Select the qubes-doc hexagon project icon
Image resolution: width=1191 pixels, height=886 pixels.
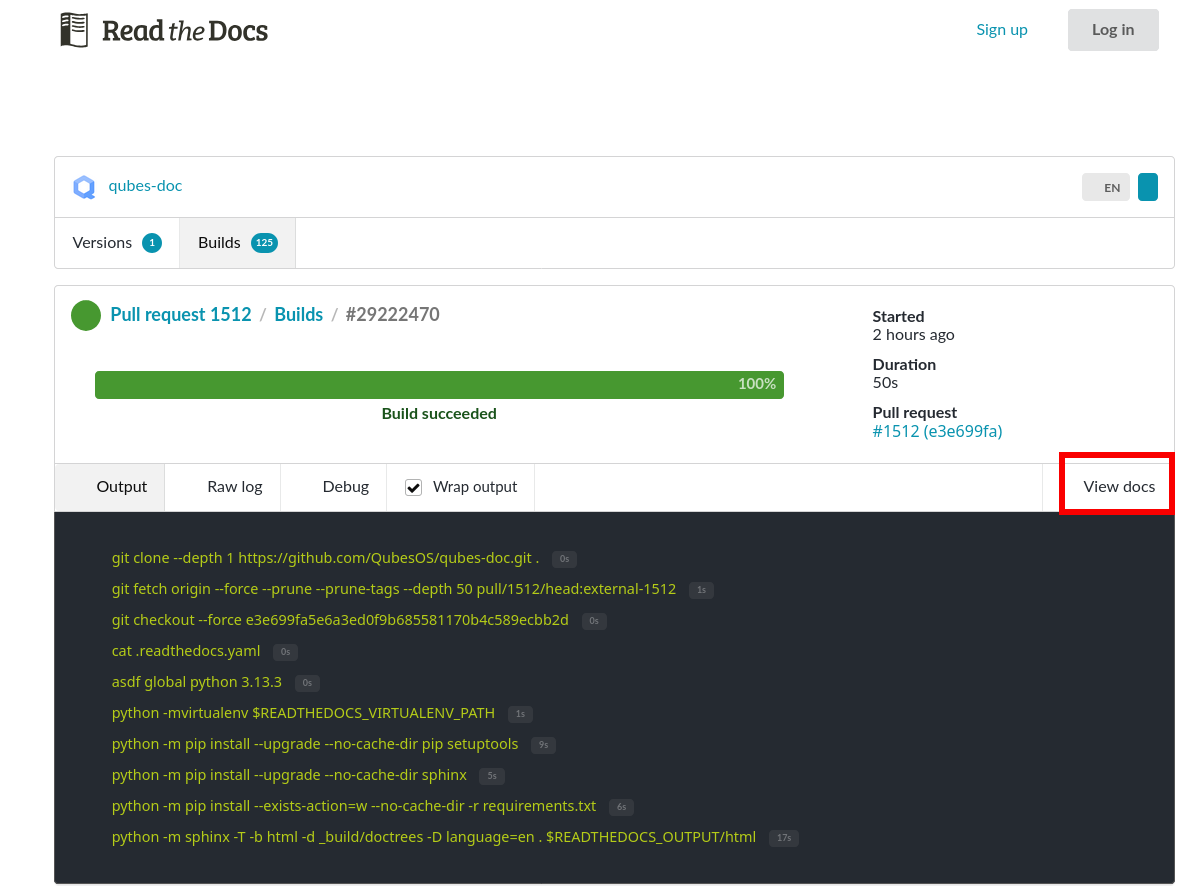[x=84, y=186]
